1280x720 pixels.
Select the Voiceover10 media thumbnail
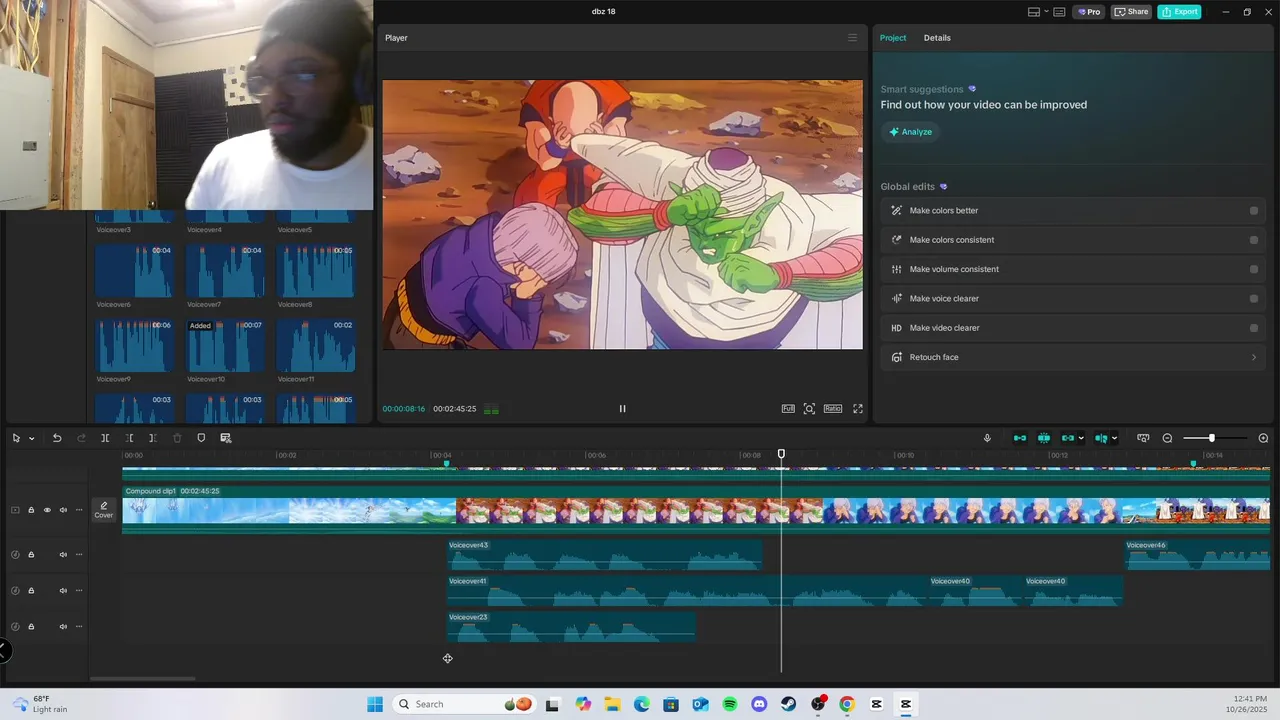tap(225, 346)
